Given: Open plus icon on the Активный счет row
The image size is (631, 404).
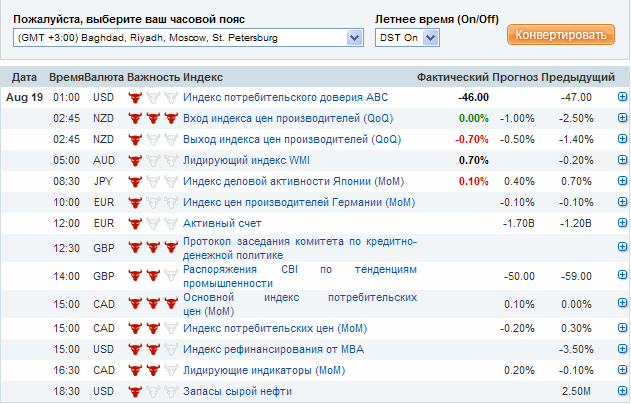Looking at the screenshot, I should [622, 222].
